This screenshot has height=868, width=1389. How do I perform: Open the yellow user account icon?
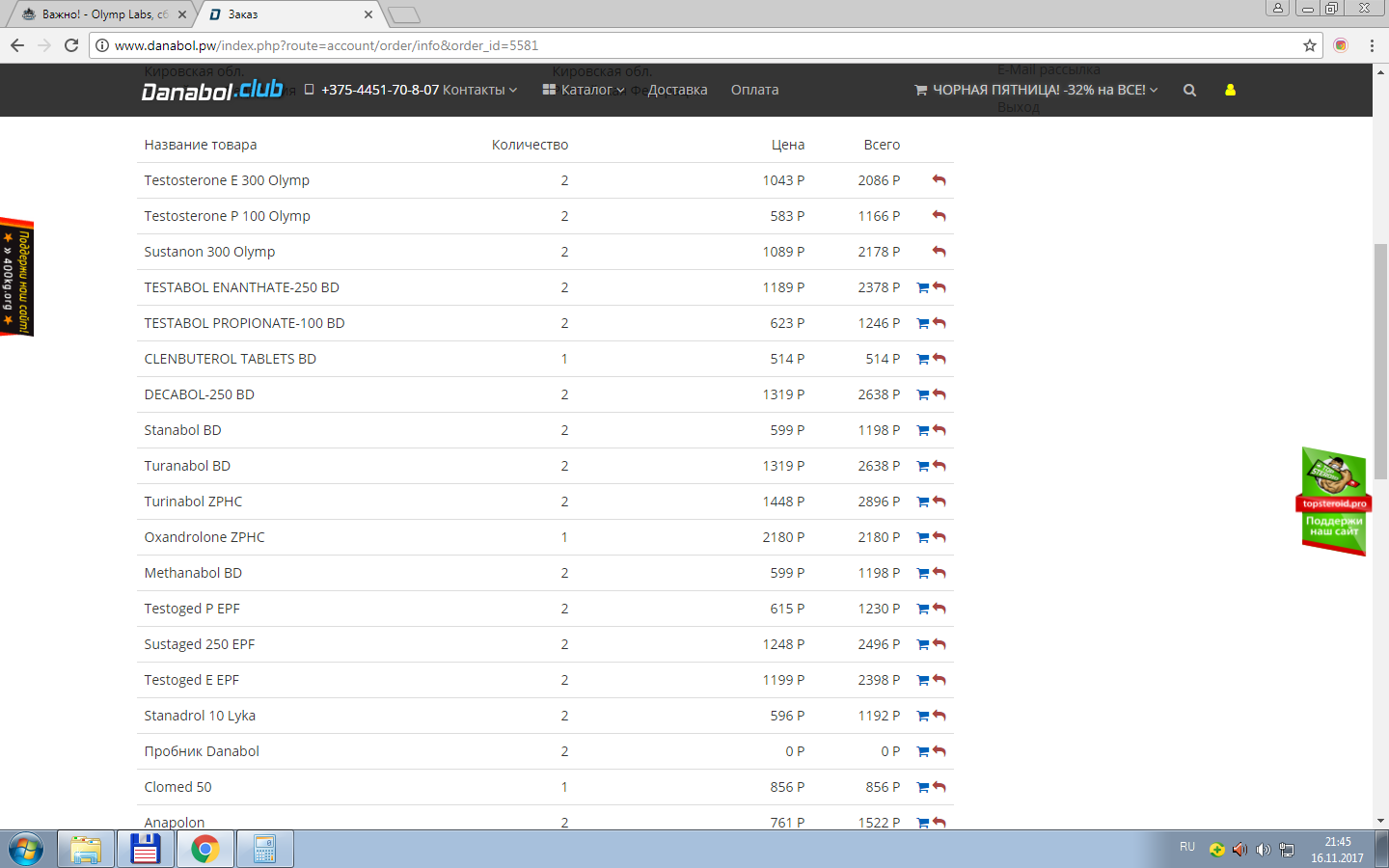[x=1230, y=90]
